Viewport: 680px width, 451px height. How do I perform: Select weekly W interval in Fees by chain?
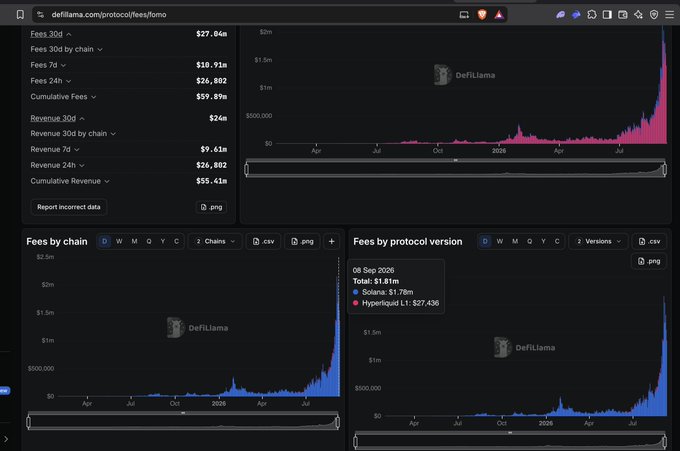pos(119,242)
